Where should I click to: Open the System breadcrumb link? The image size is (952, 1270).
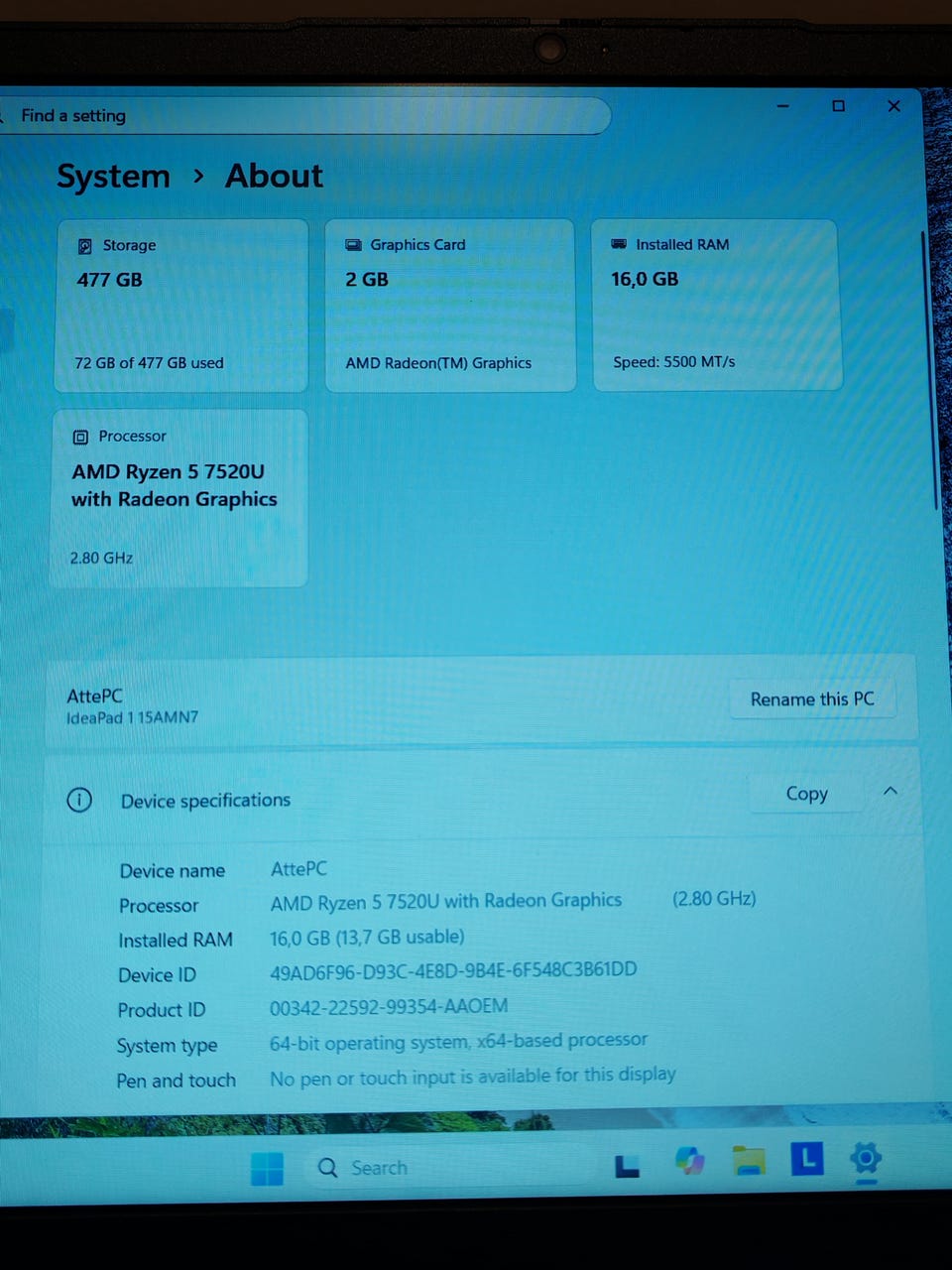(113, 177)
